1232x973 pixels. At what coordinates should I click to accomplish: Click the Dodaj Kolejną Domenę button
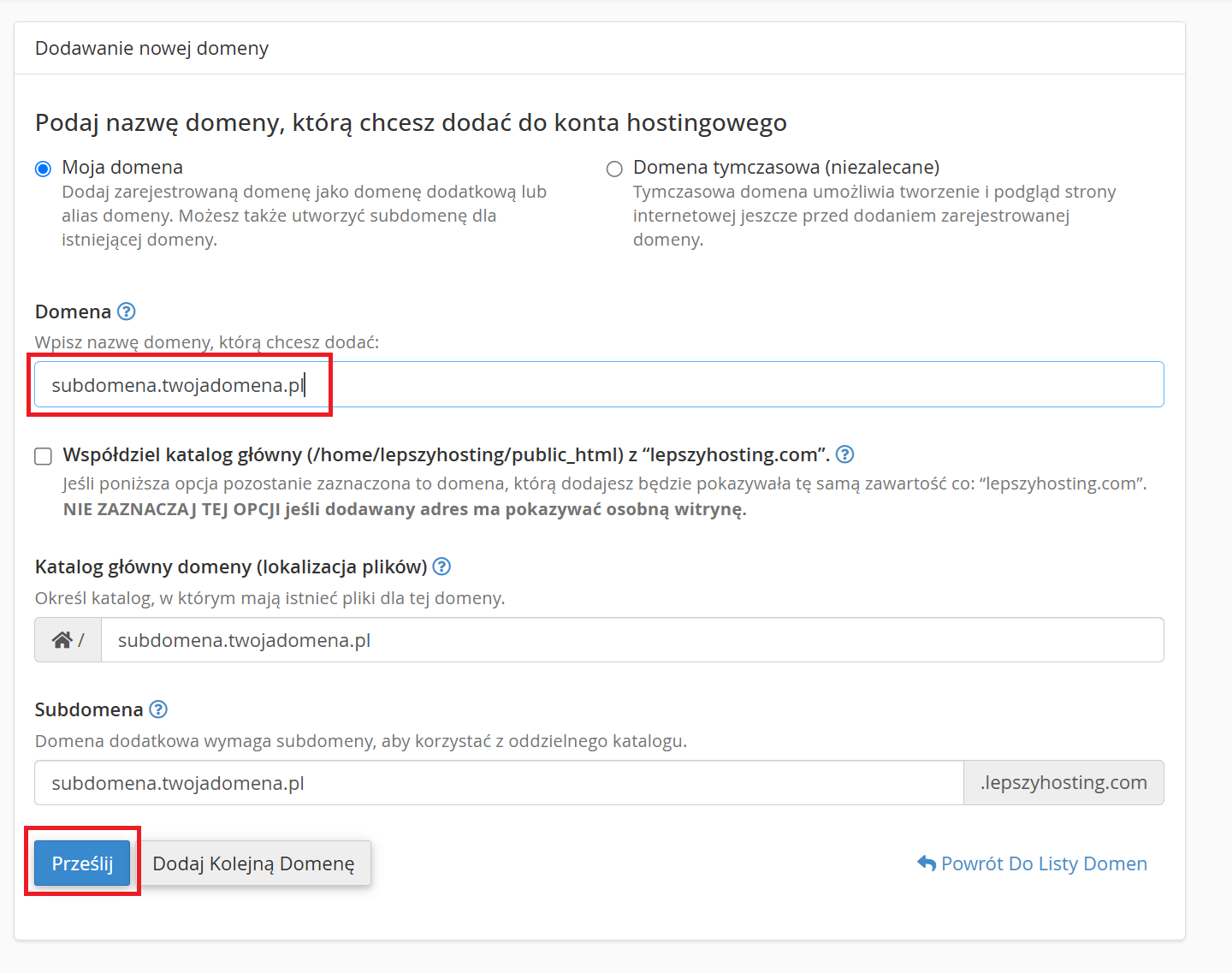pyautogui.click(x=253, y=863)
